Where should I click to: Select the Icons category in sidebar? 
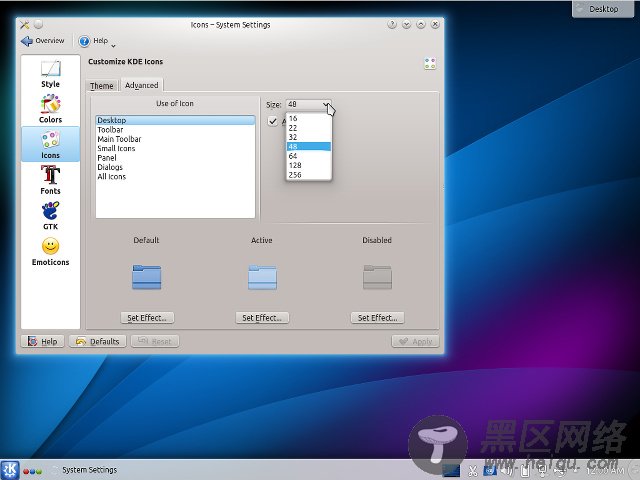50,144
